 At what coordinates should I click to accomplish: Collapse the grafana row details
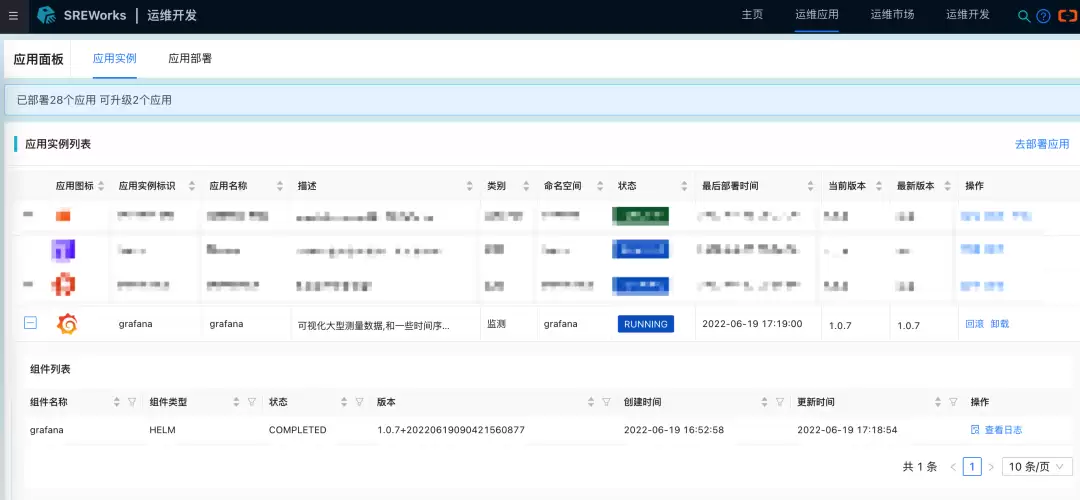(x=30, y=322)
